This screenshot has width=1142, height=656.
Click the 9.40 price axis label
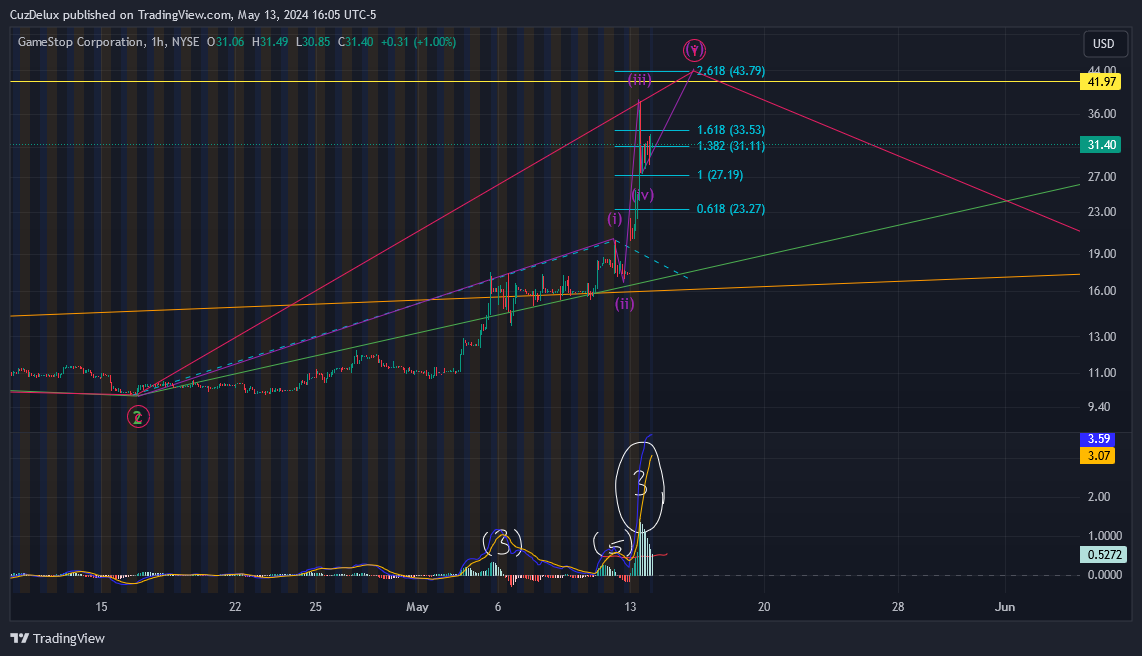pyautogui.click(x=1099, y=406)
